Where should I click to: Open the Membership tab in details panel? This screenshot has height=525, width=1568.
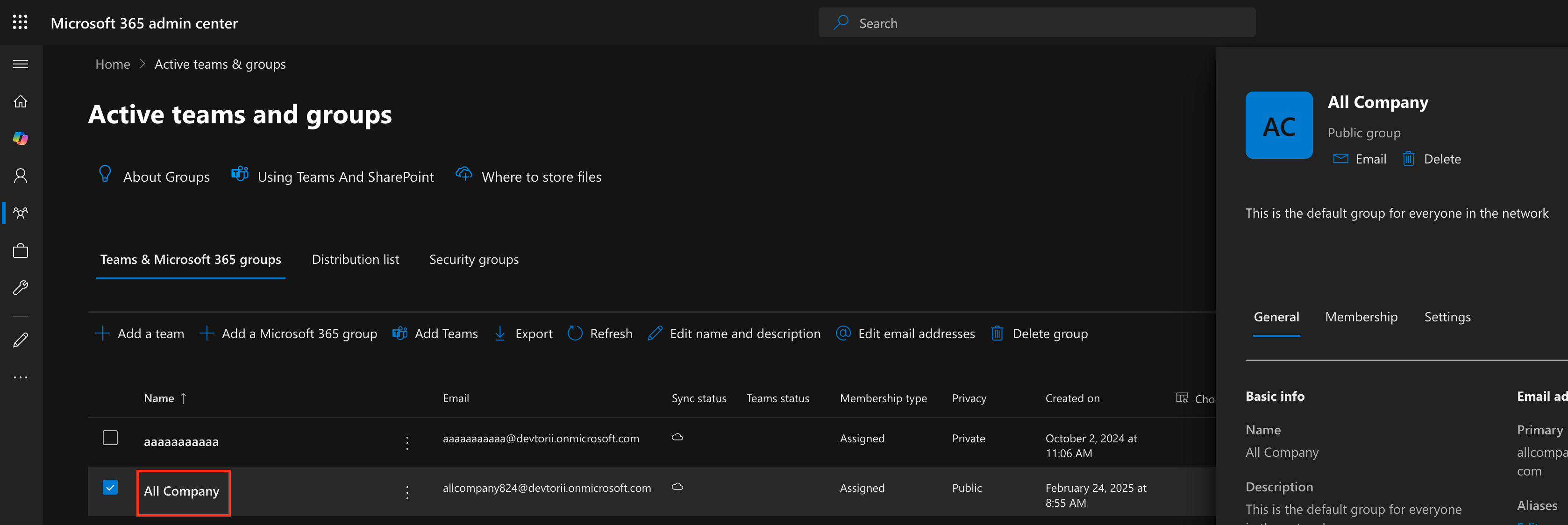coord(1361,317)
